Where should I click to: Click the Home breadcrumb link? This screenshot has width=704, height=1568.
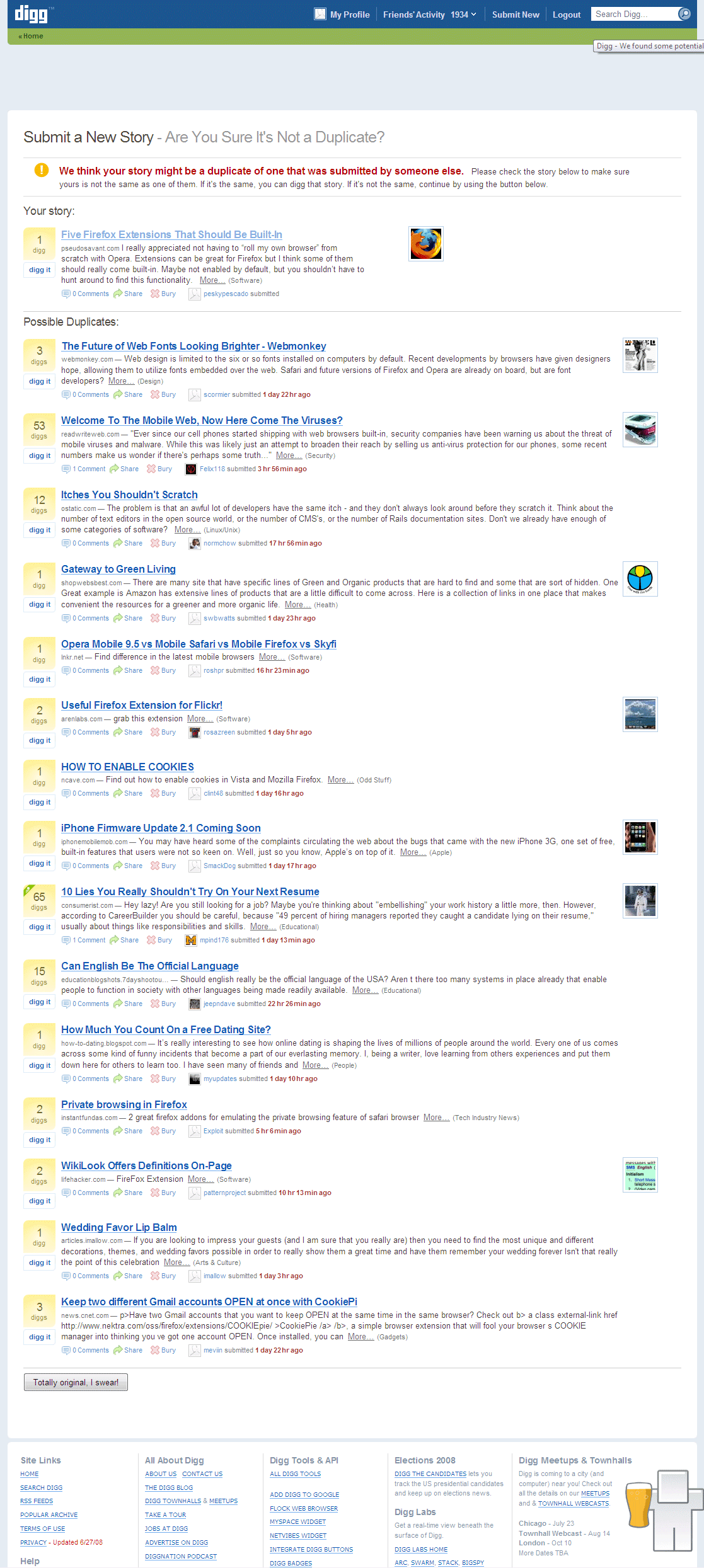33,36
